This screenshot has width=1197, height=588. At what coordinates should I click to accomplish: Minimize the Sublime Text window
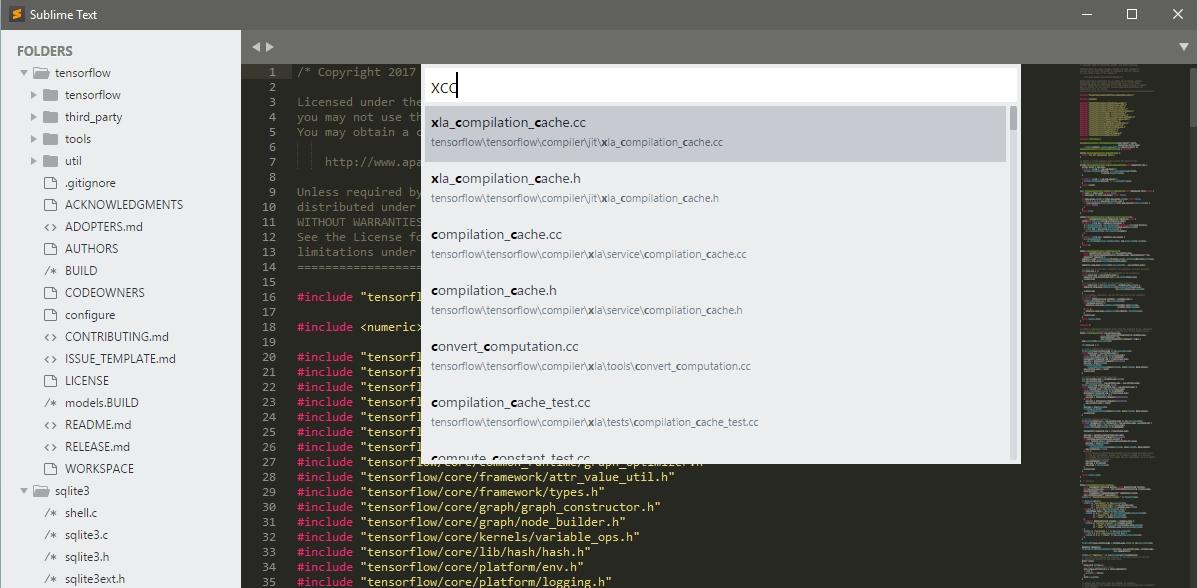click(1087, 15)
